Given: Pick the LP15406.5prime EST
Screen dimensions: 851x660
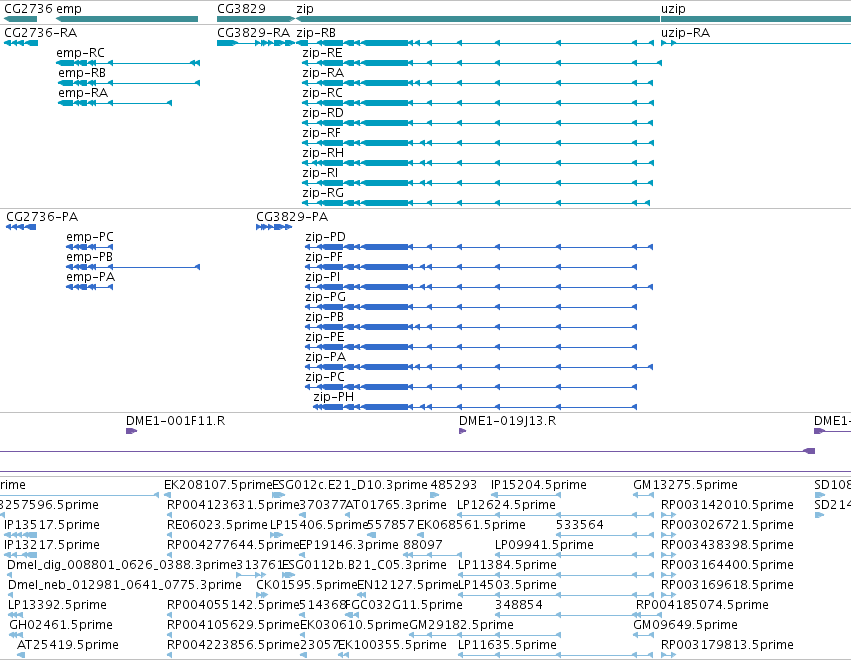Looking at the screenshot, I should tap(319, 525).
